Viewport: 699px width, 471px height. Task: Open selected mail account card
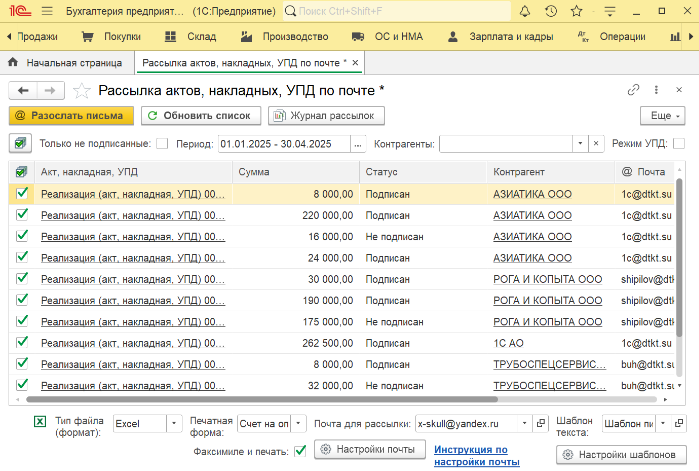point(541,423)
